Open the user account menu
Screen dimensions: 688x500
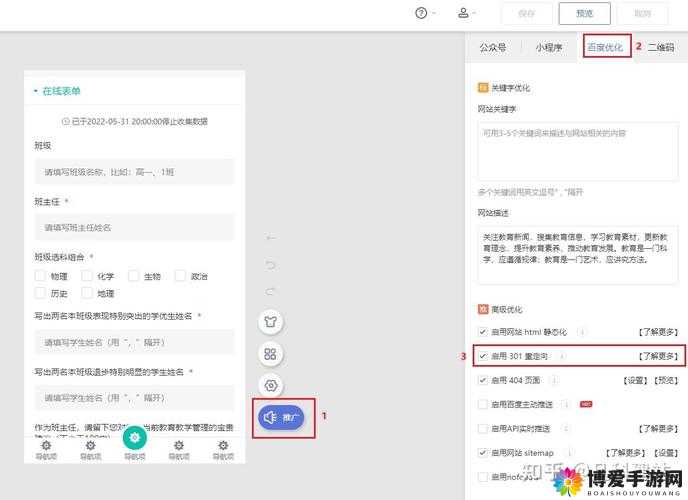click(x=463, y=13)
